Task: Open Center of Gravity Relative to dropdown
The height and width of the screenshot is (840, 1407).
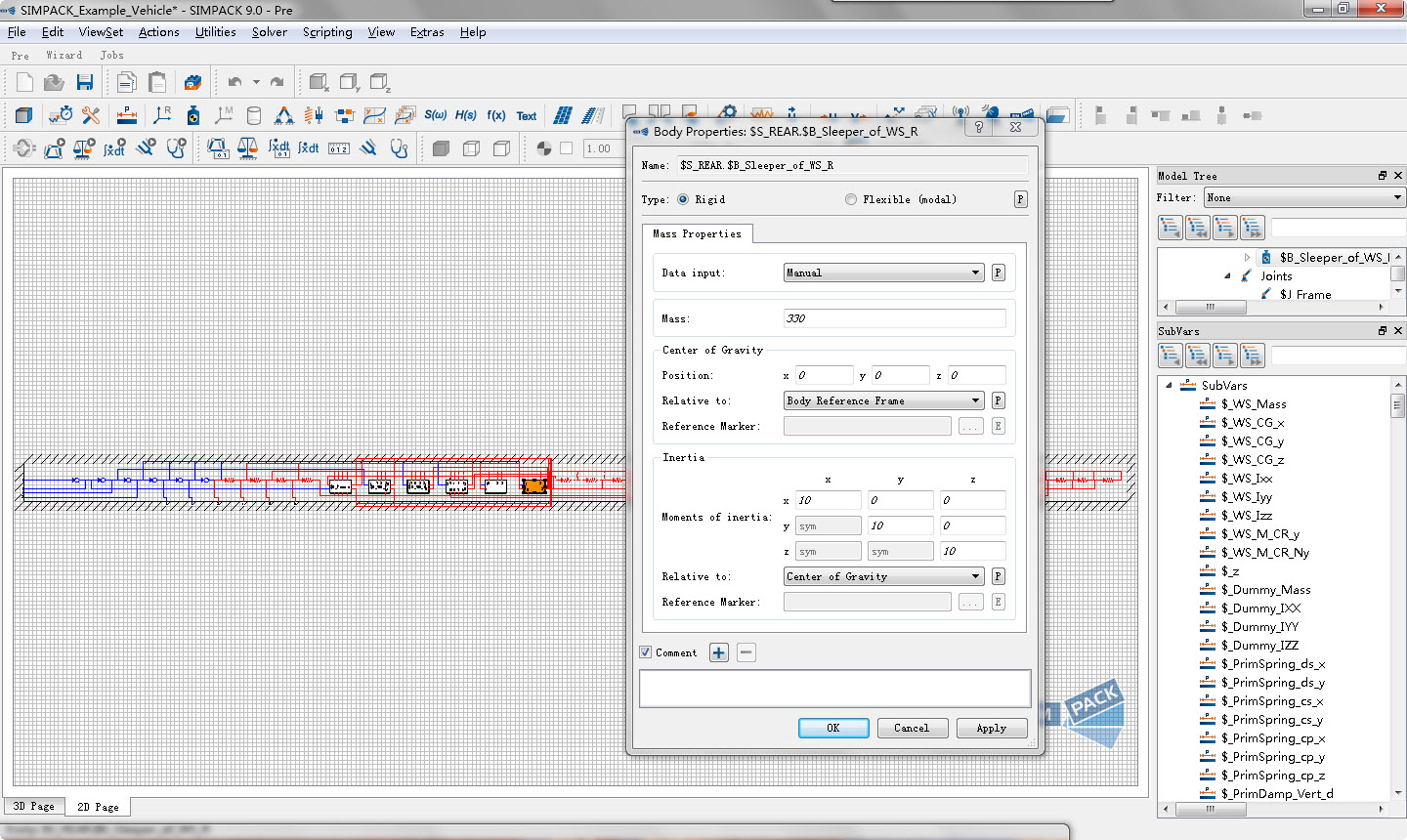Action: (x=884, y=400)
